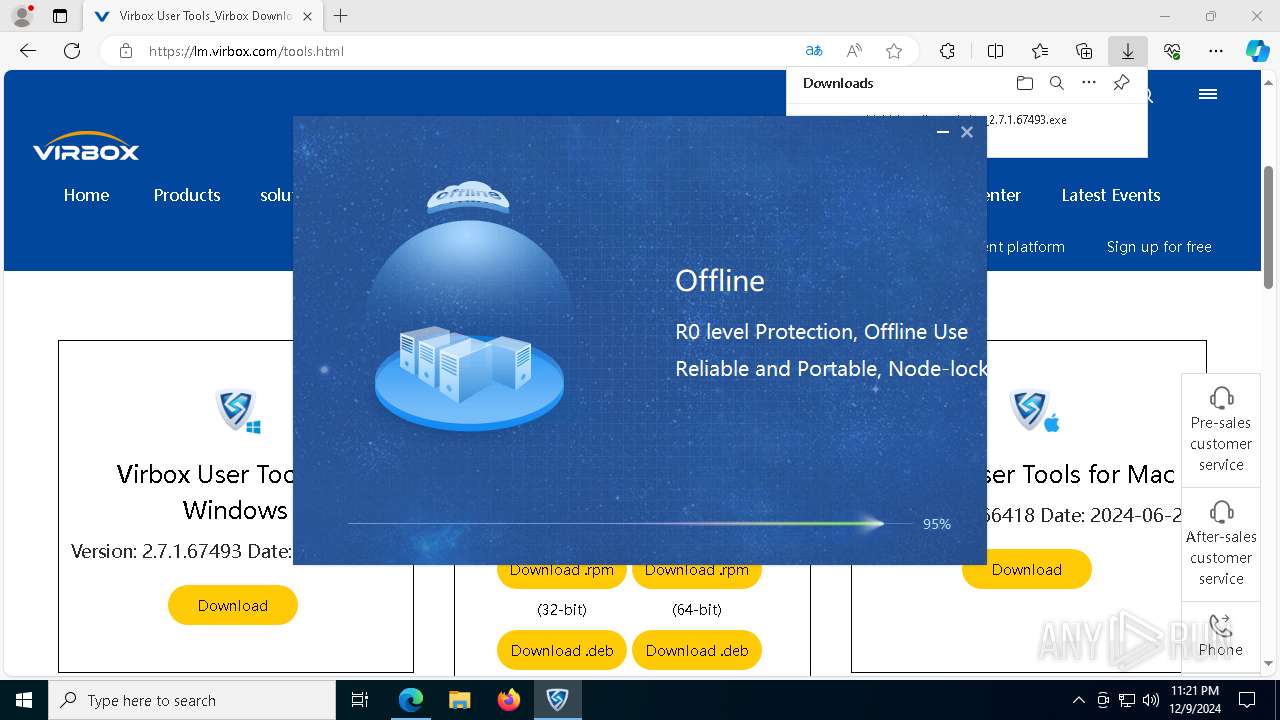Click the Virbox logo

pos(86,147)
